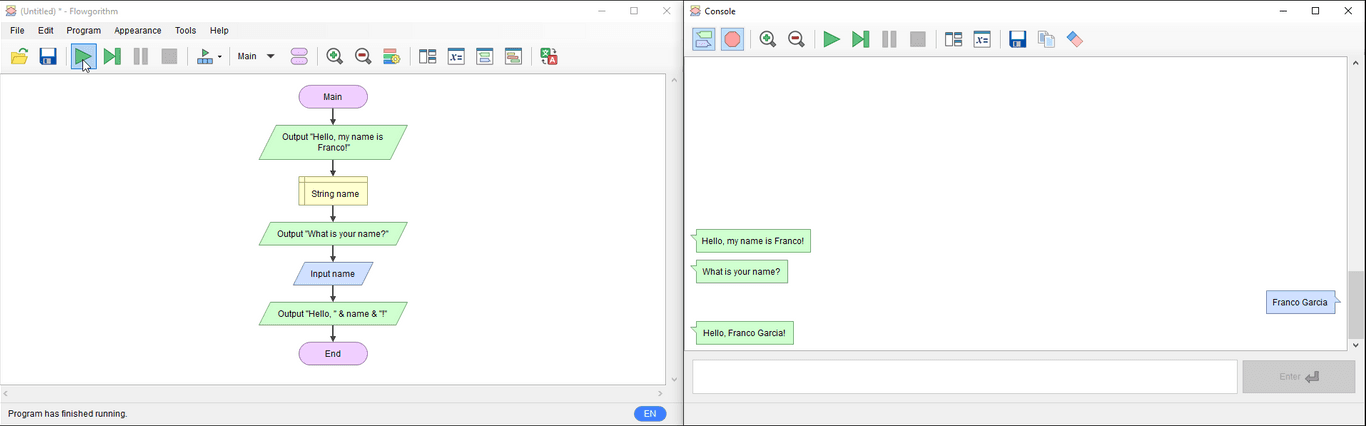Clear the console with eraser icon
The height and width of the screenshot is (426, 1366).
tap(1075, 40)
